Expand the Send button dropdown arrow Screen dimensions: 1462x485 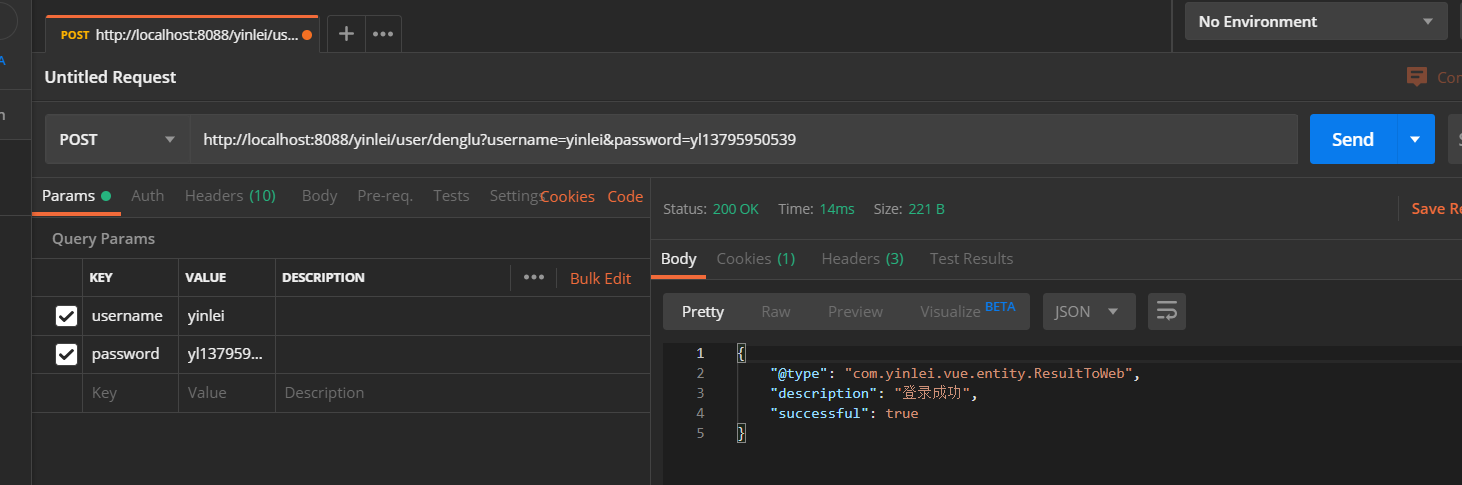pos(1415,140)
